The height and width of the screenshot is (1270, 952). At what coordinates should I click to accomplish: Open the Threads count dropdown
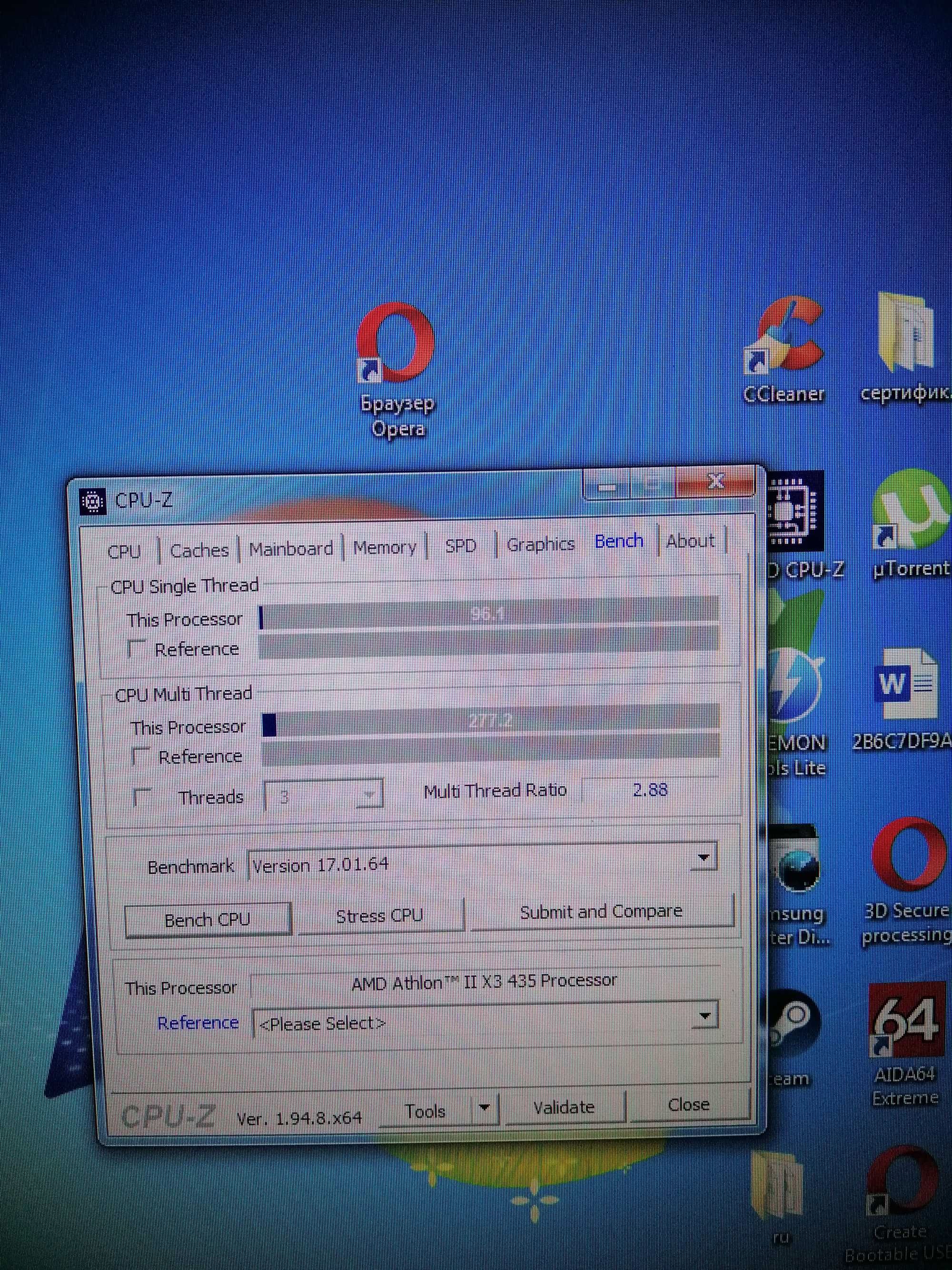324,795
